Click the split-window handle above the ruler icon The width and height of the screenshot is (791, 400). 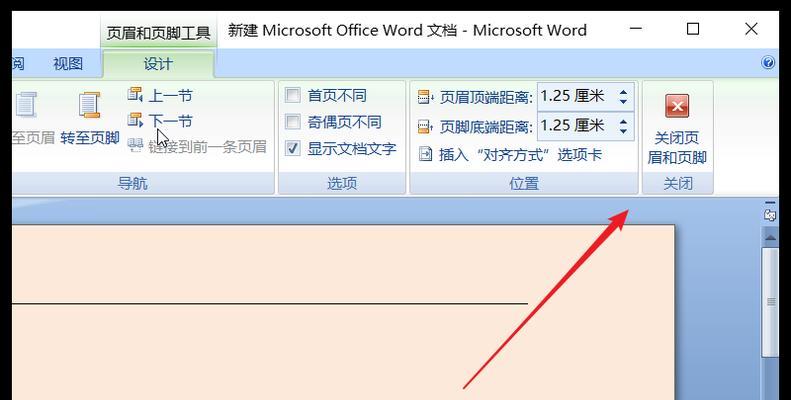(770, 203)
